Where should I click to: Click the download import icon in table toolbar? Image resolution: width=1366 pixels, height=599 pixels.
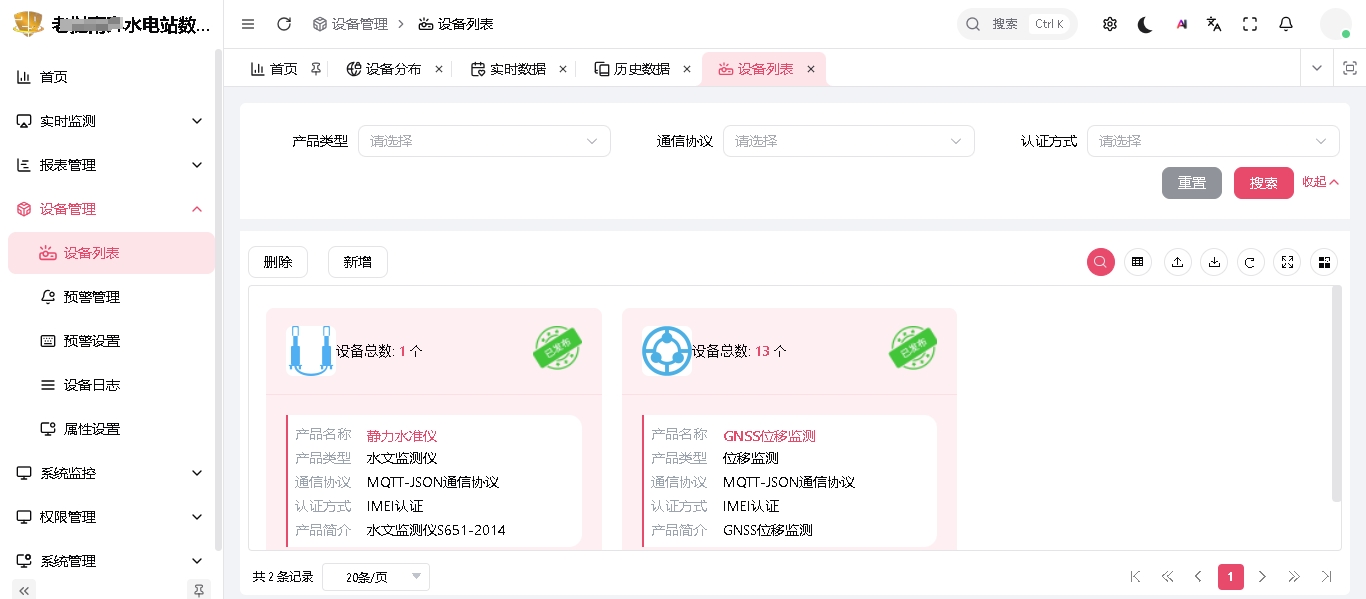[x=1214, y=262]
